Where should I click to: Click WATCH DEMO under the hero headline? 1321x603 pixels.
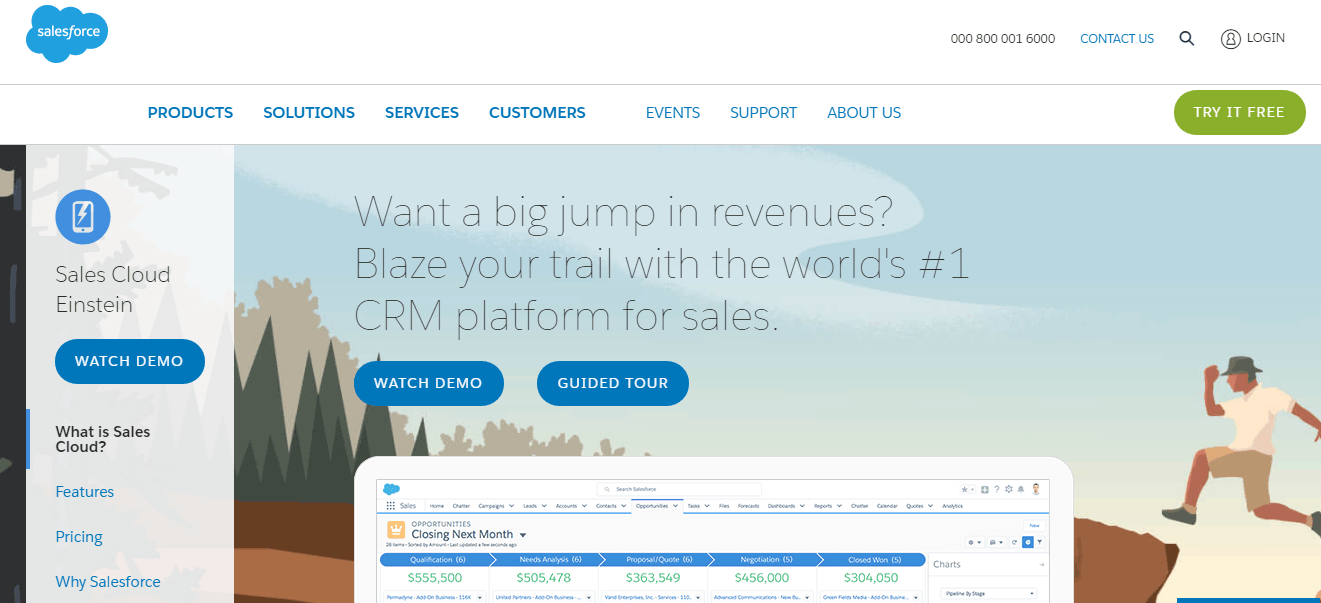[428, 383]
